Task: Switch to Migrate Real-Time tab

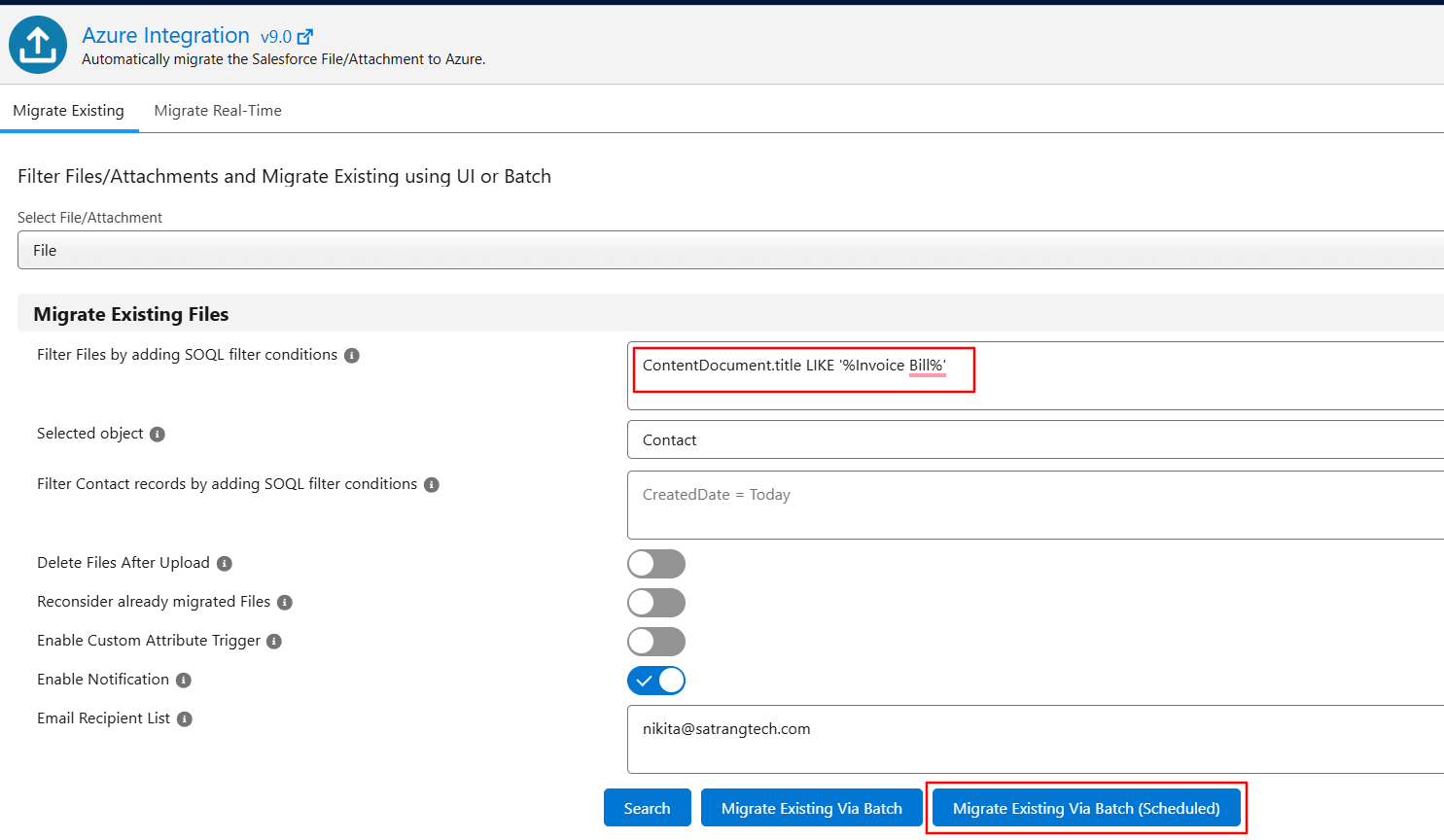Action: pos(218,111)
